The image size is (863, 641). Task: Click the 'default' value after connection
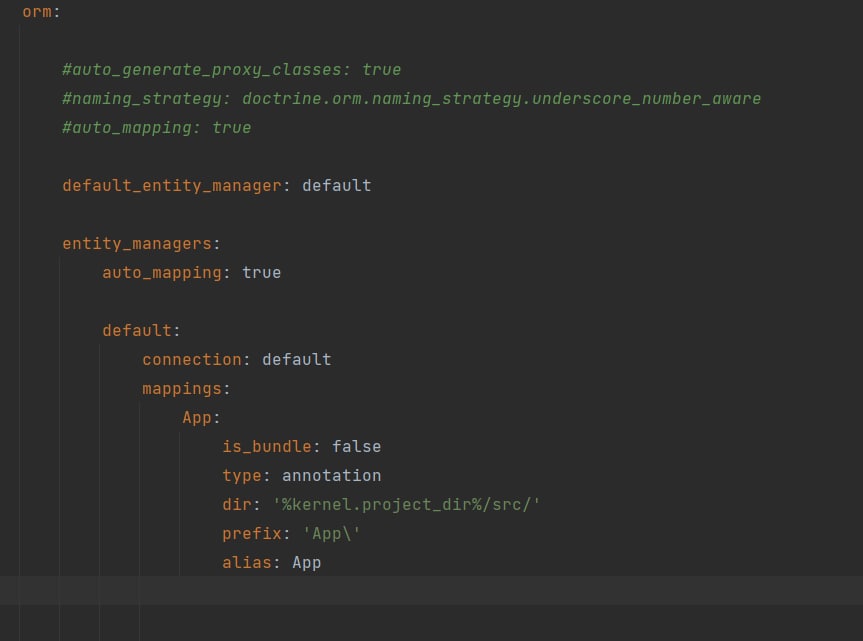click(297, 360)
